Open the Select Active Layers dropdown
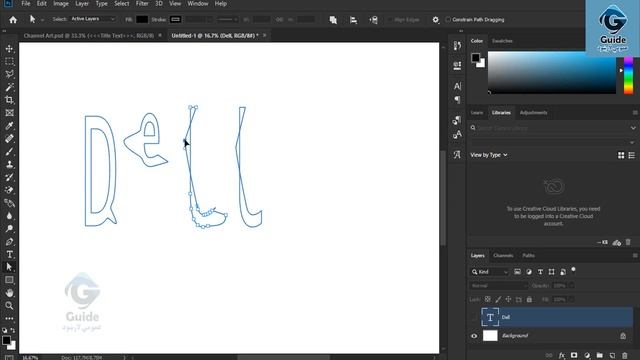640x360 pixels. [x=93, y=19]
